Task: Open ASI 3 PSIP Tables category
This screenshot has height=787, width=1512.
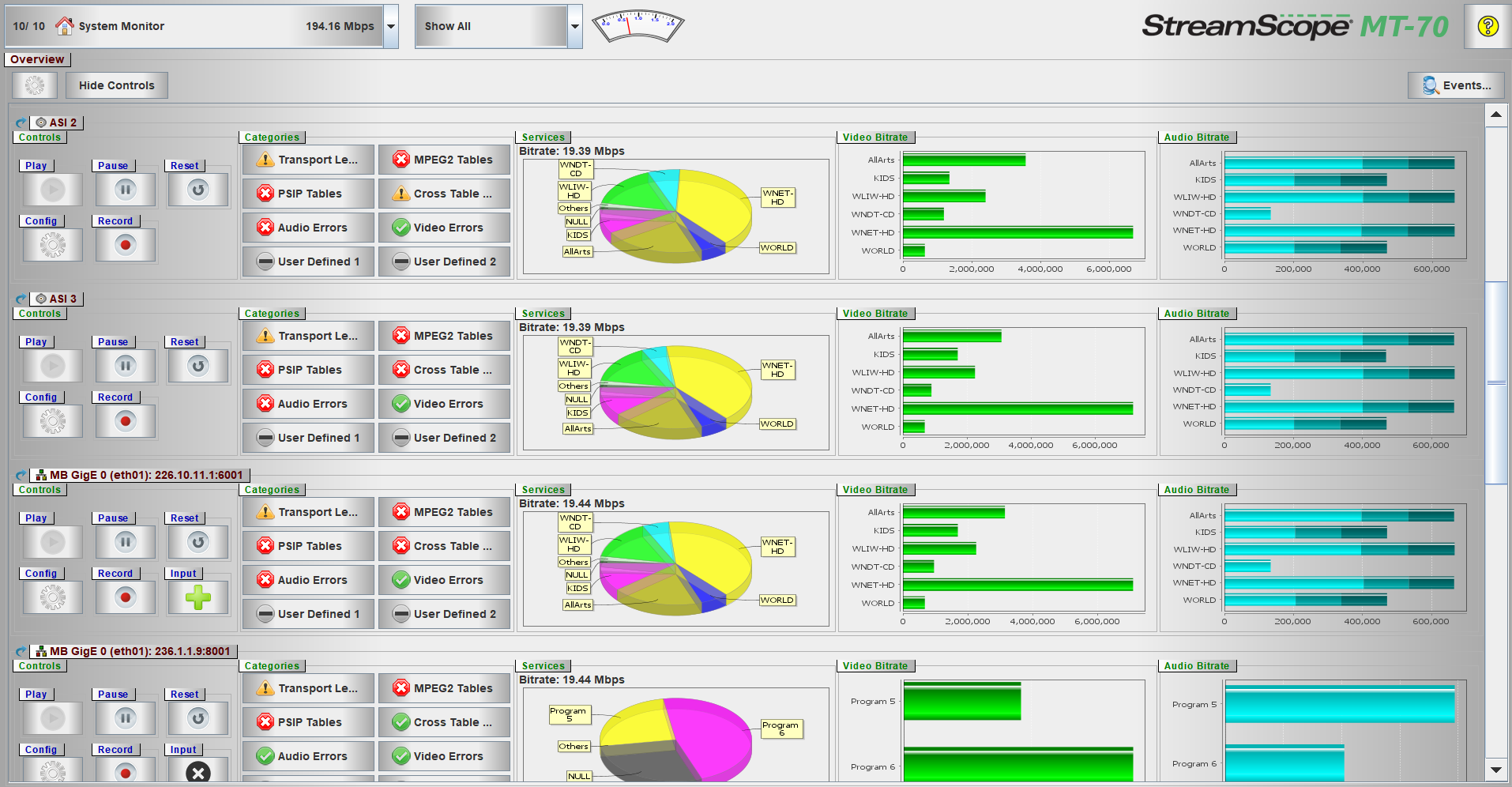Action: [x=308, y=370]
